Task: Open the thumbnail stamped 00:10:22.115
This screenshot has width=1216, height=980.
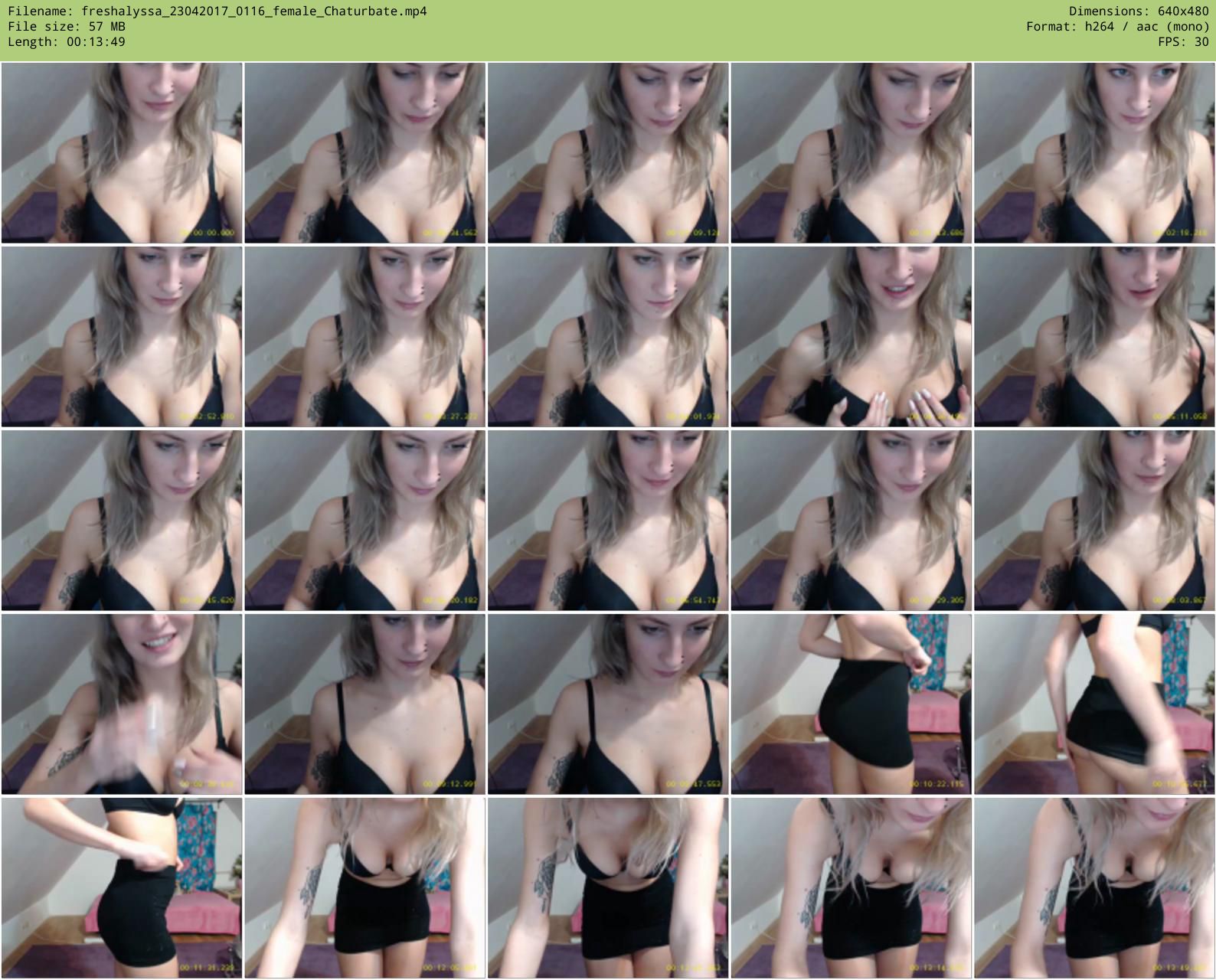Action: pyautogui.click(x=851, y=704)
